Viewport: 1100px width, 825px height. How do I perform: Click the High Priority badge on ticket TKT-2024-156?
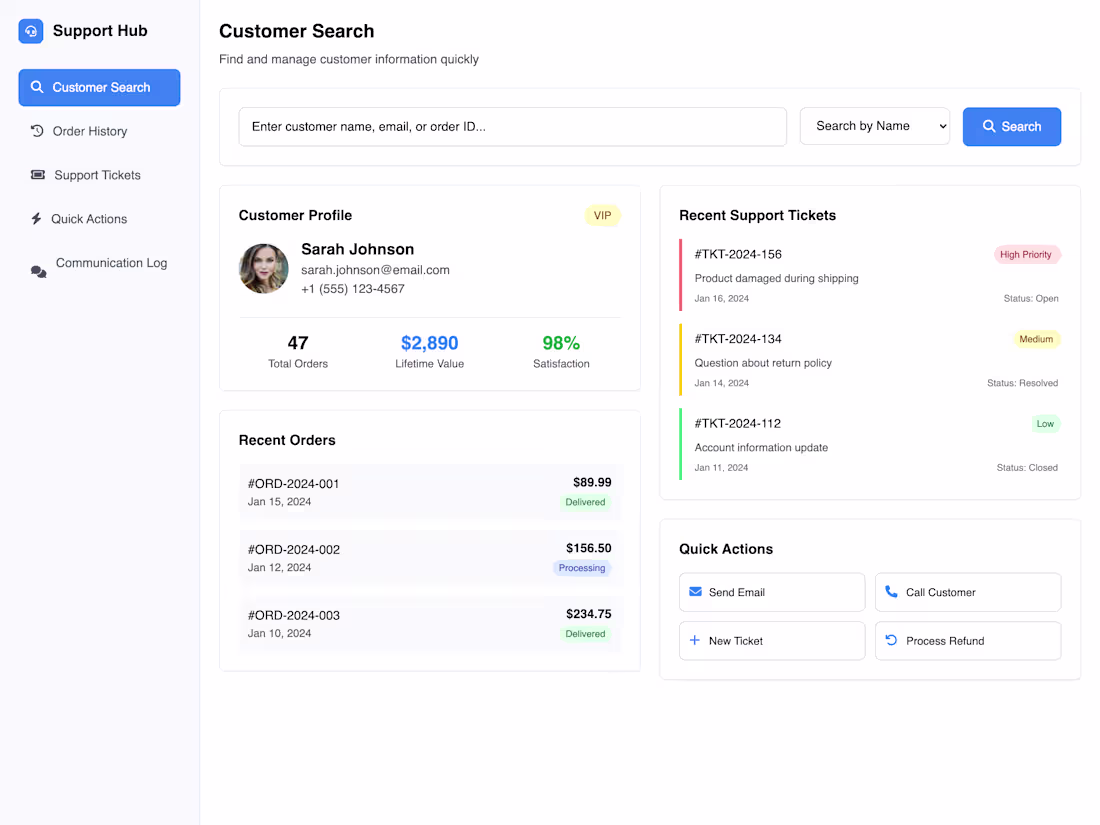[x=1026, y=254]
